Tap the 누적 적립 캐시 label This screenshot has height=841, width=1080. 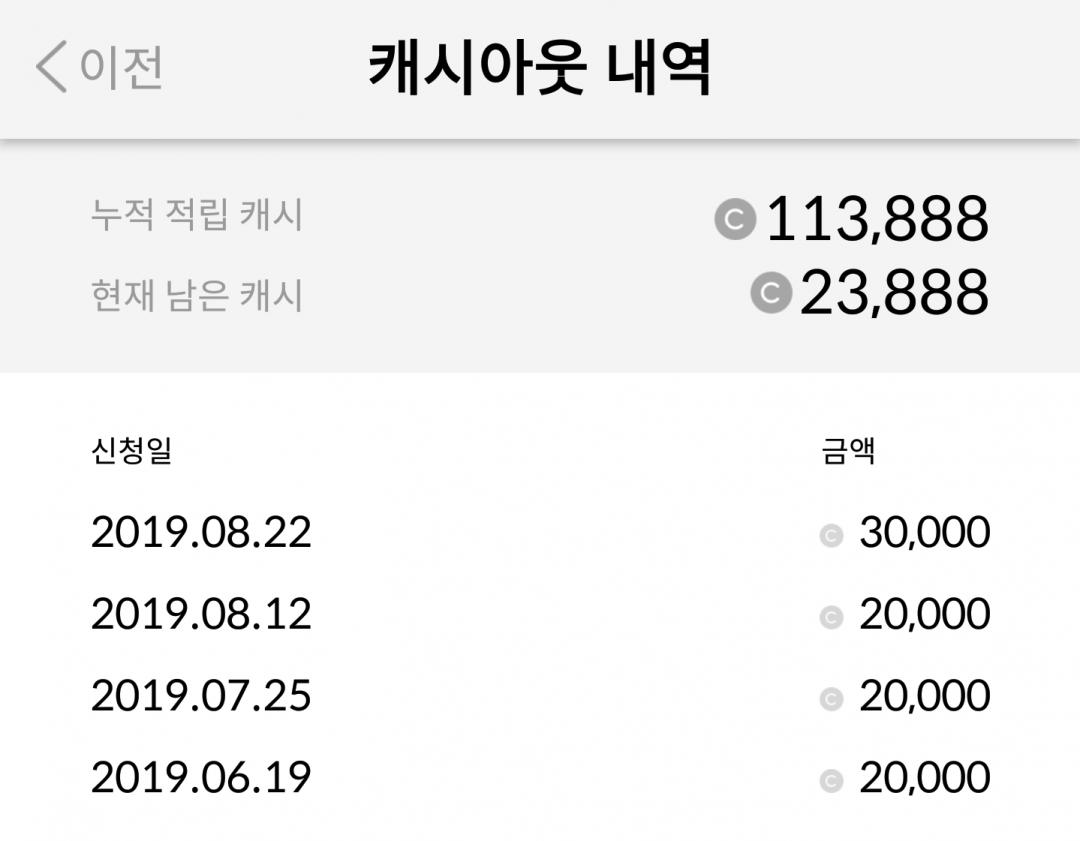196,216
